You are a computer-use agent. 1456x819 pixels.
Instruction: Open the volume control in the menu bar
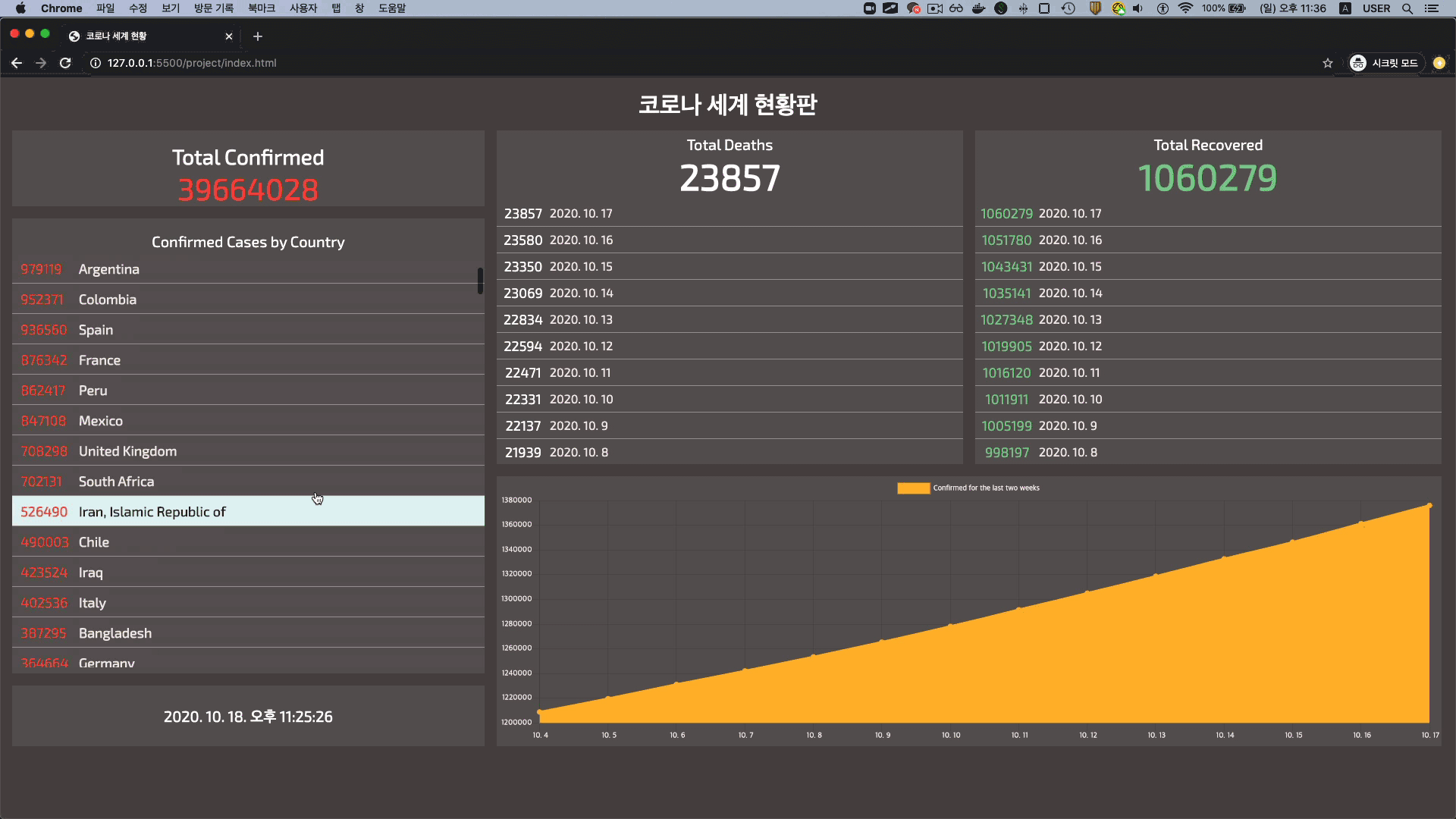pyautogui.click(x=1137, y=8)
